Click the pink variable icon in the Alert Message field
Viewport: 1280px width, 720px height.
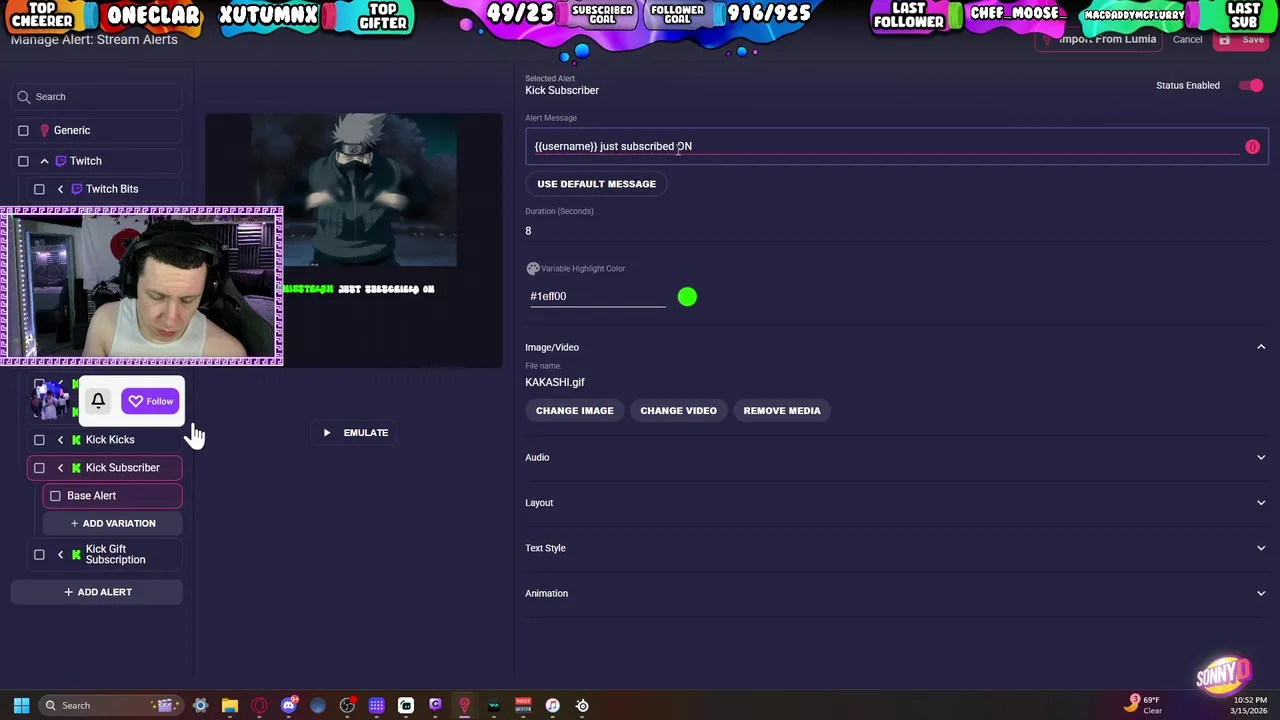pyautogui.click(x=1252, y=147)
